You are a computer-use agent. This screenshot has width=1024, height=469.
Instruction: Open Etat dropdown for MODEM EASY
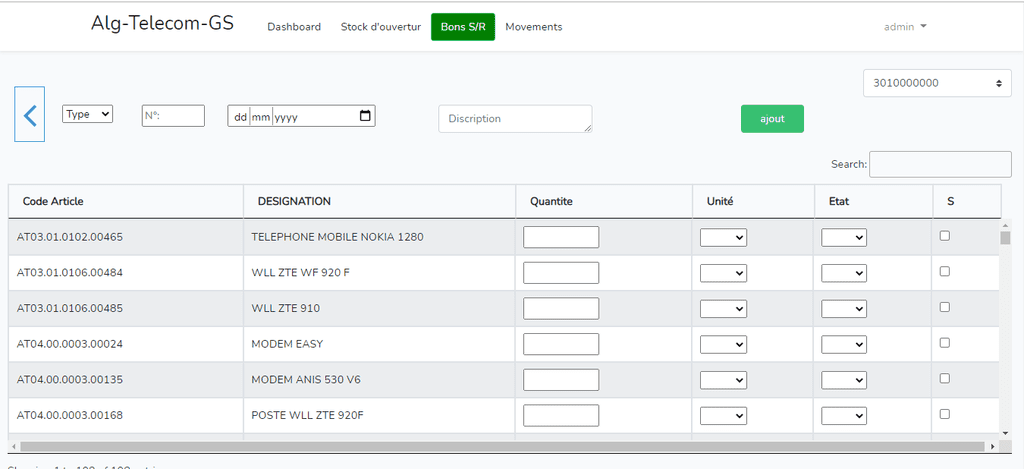point(844,344)
